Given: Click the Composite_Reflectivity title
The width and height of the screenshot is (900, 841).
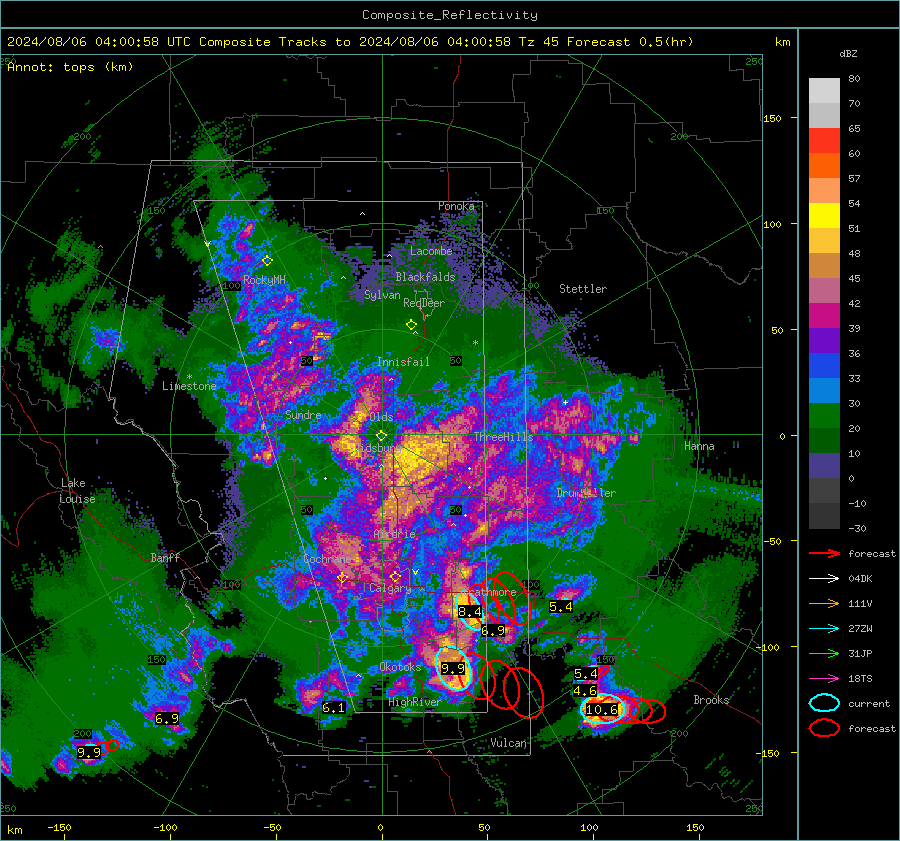Looking at the screenshot, I should [450, 15].
